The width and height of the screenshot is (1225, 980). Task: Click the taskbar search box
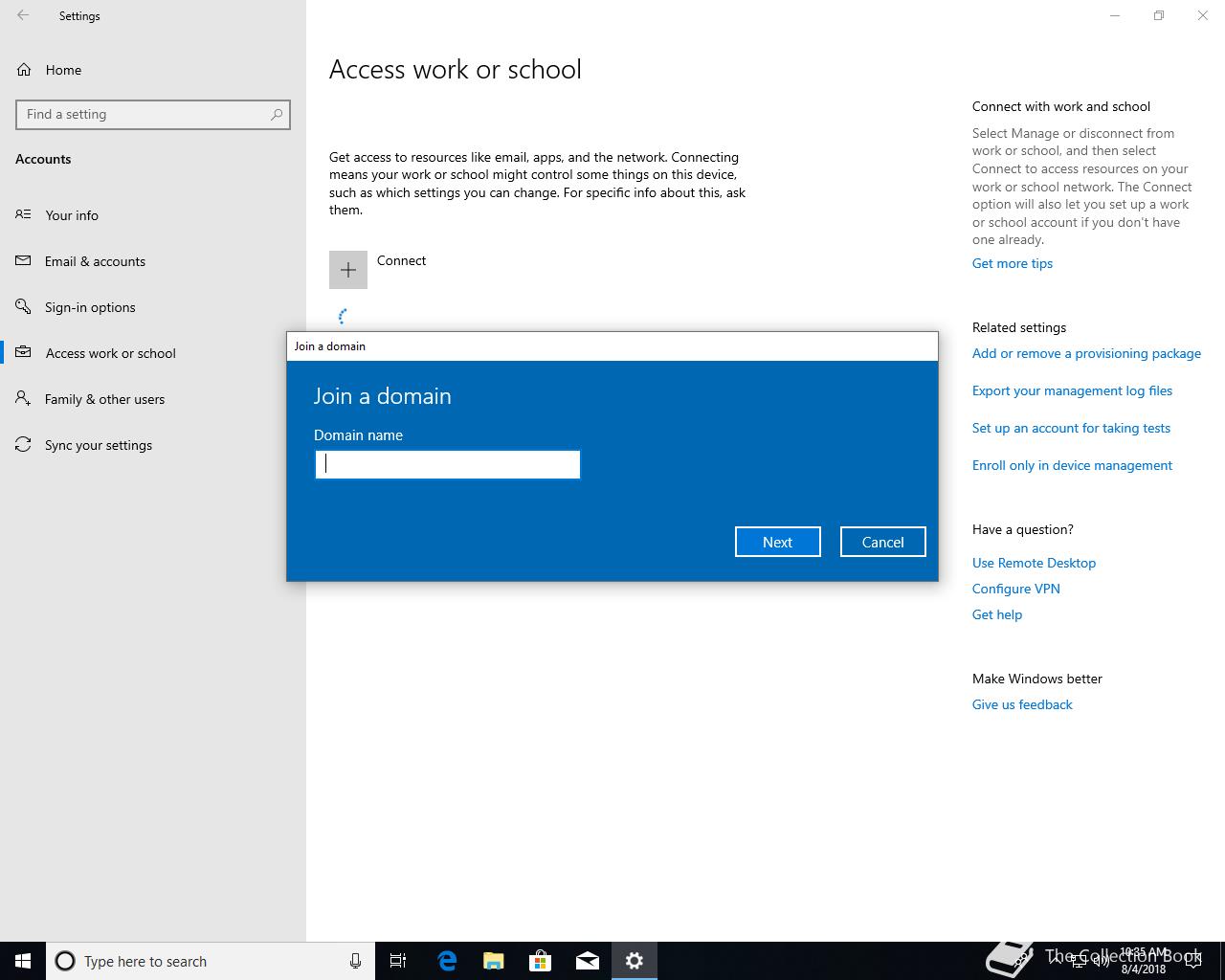[x=211, y=961]
